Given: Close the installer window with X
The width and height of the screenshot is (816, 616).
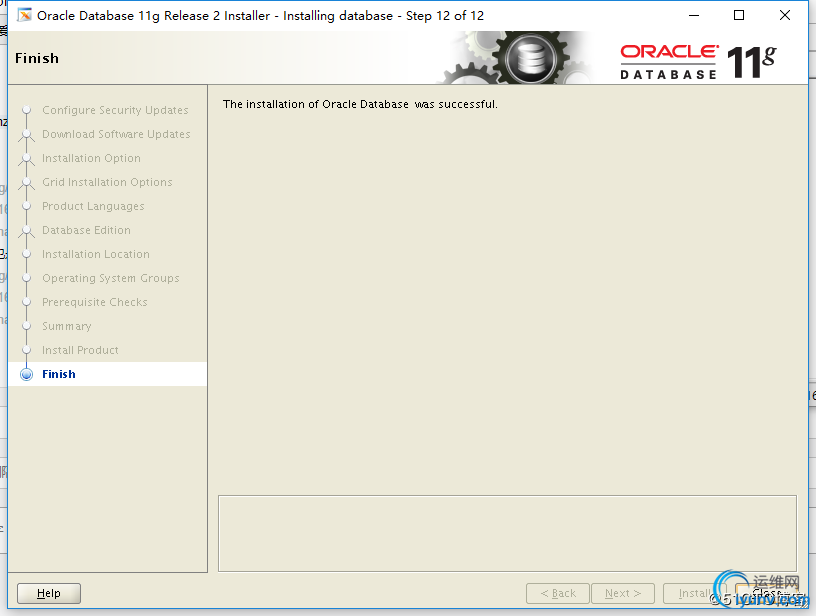Looking at the screenshot, I should pos(785,16).
